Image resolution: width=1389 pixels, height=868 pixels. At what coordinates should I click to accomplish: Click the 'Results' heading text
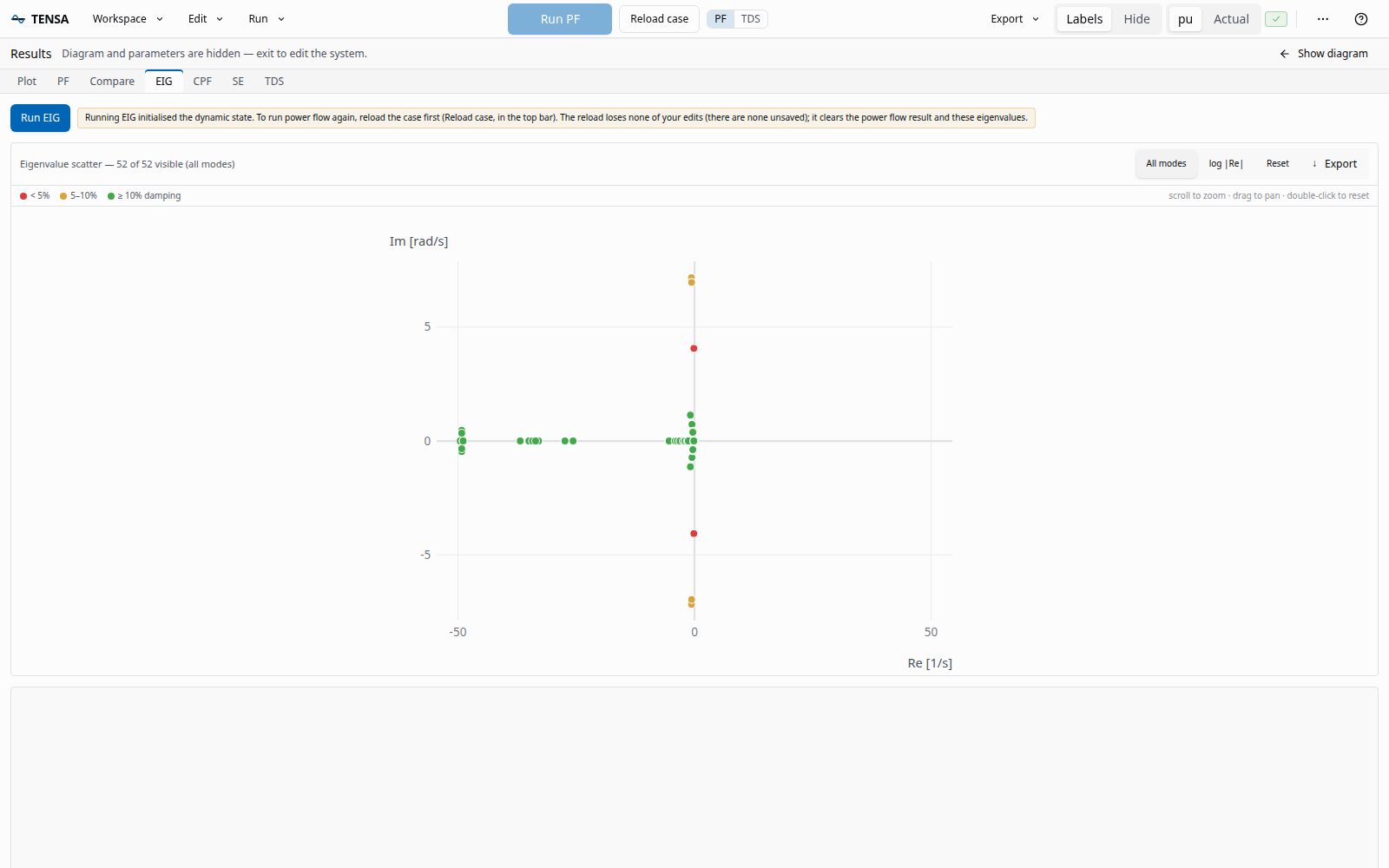(31, 54)
